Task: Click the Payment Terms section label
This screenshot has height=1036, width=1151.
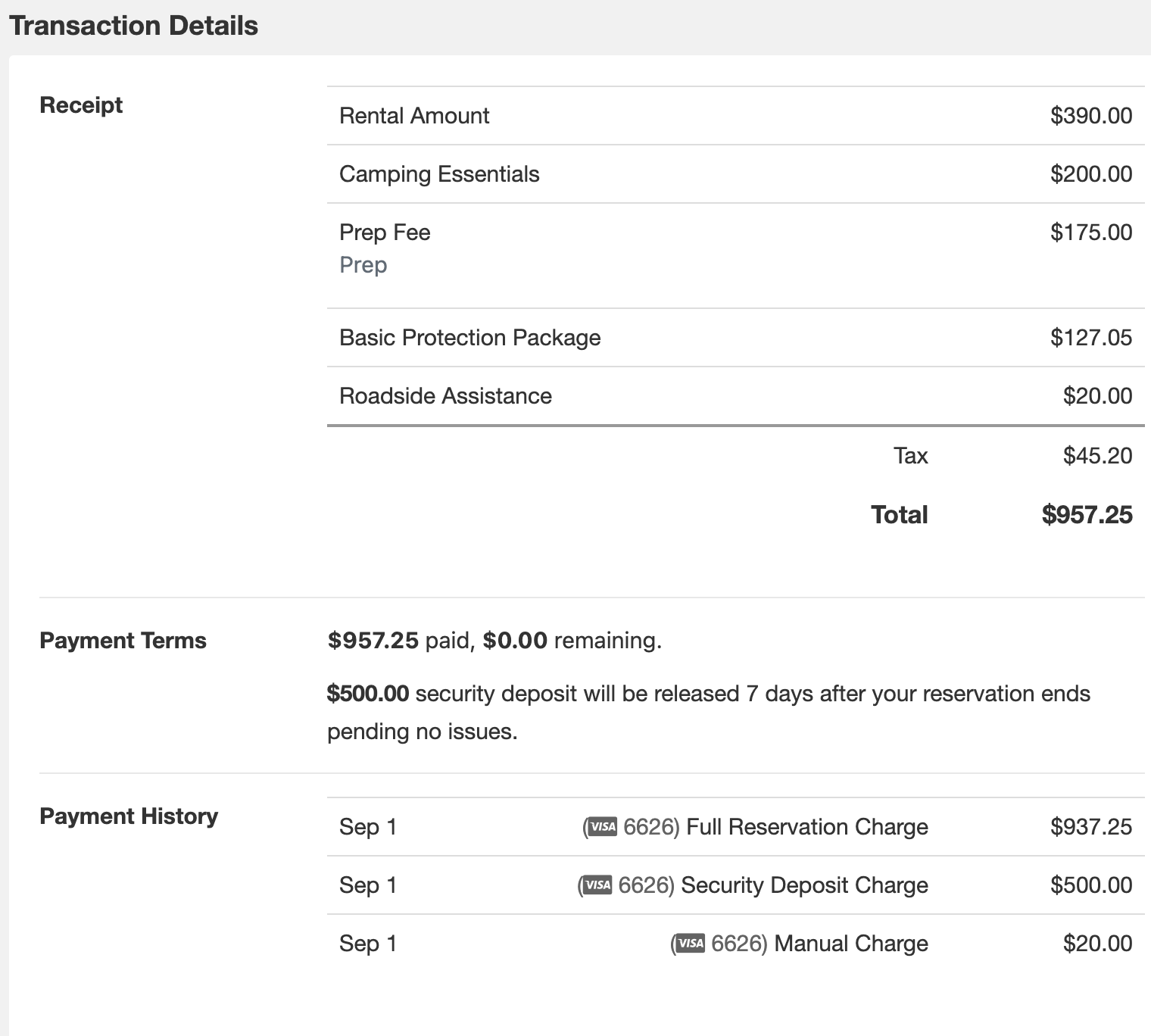Action: click(123, 641)
